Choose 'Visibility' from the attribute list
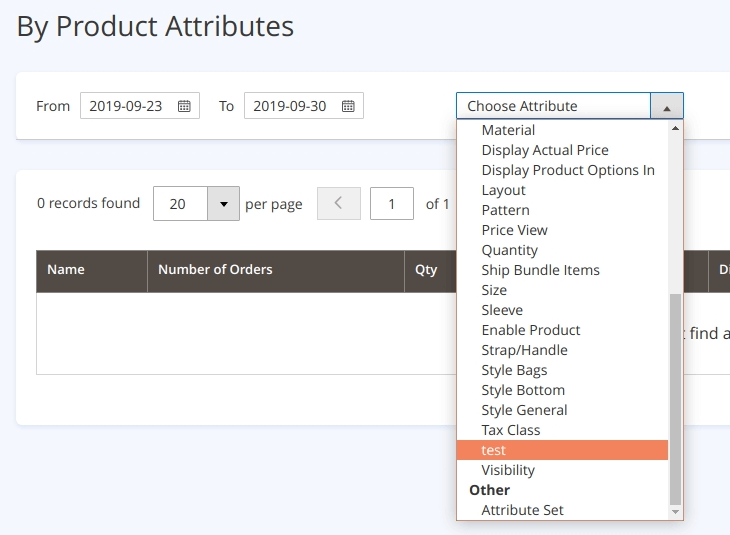The height and width of the screenshot is (535, 730). pos(508,470)
